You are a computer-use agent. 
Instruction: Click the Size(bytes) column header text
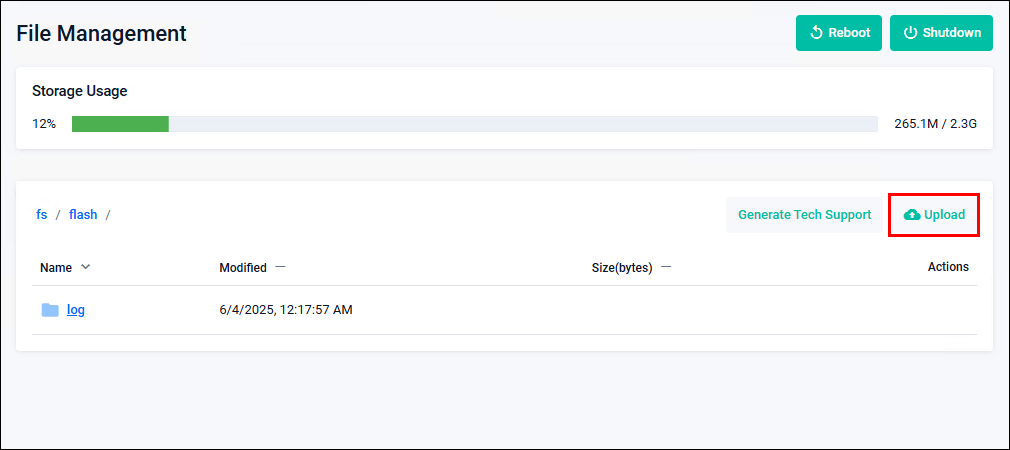pos(622,267)
